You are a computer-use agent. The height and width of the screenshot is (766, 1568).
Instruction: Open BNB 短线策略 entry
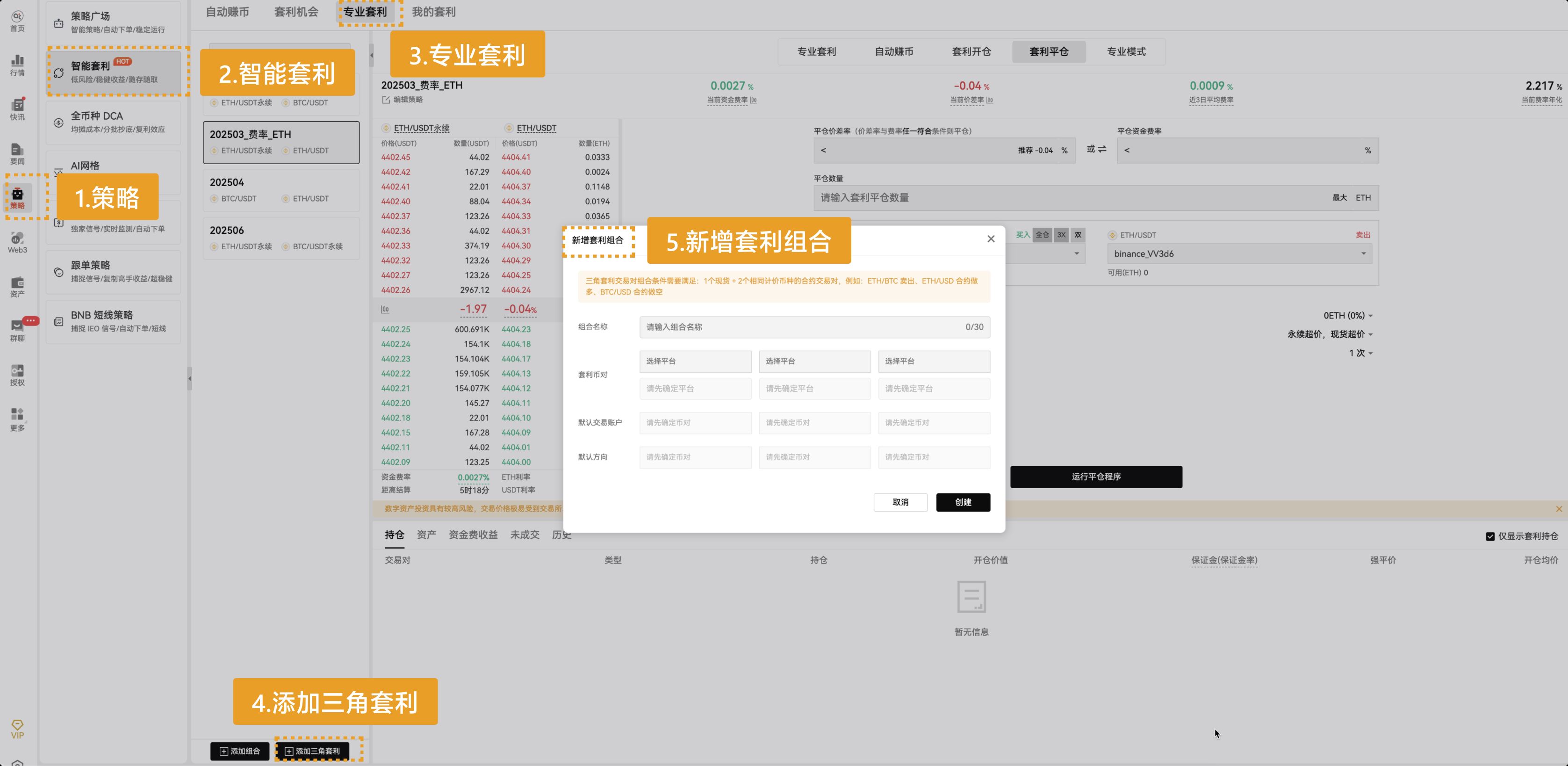click(x=113, y=321)
